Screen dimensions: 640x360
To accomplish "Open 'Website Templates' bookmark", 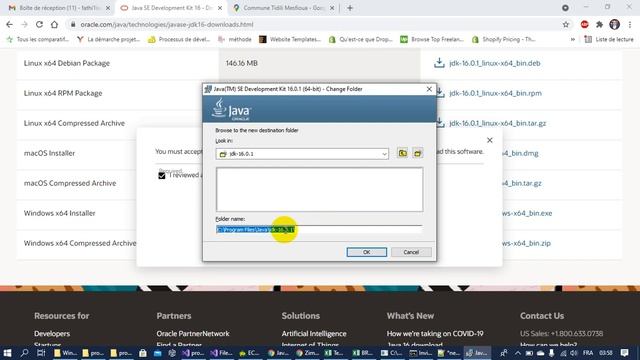I will tap(290, 40).
